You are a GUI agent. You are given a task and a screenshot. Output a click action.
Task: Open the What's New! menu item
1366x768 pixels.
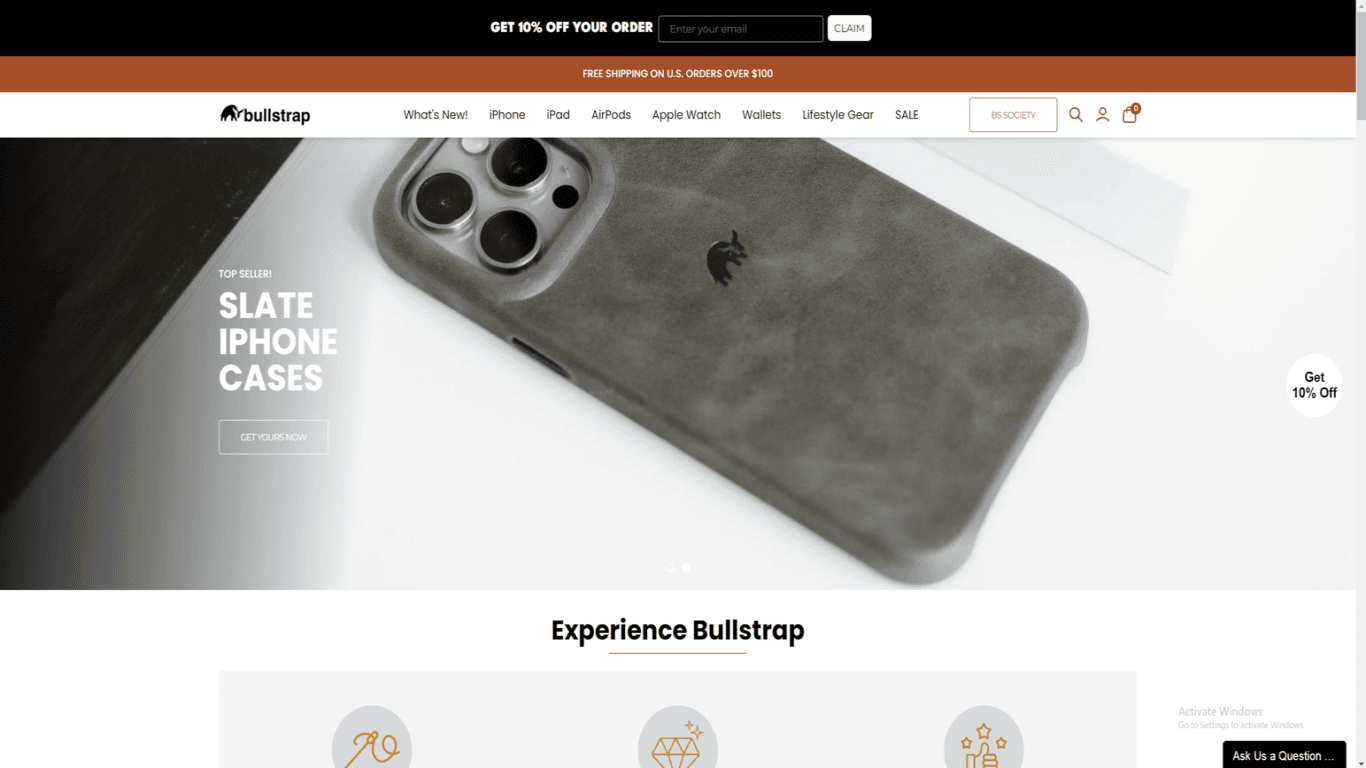pos(435,115)
